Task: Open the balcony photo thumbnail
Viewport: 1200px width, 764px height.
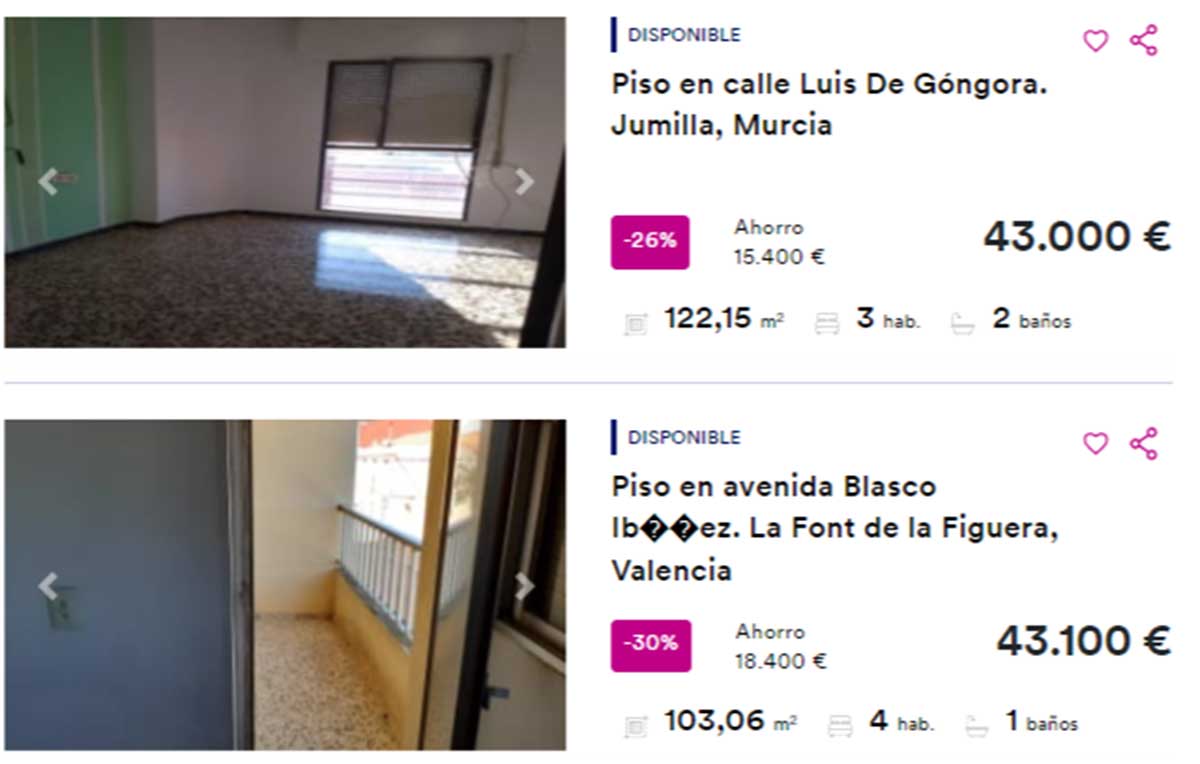Action: [285, 585]
